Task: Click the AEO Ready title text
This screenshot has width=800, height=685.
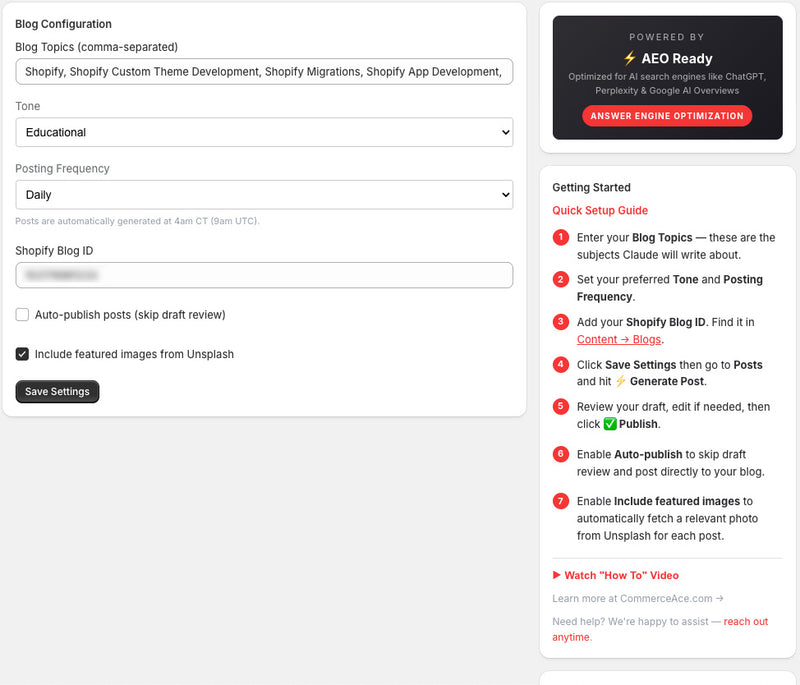Action: pyautogui.click(x=677, y=58)
